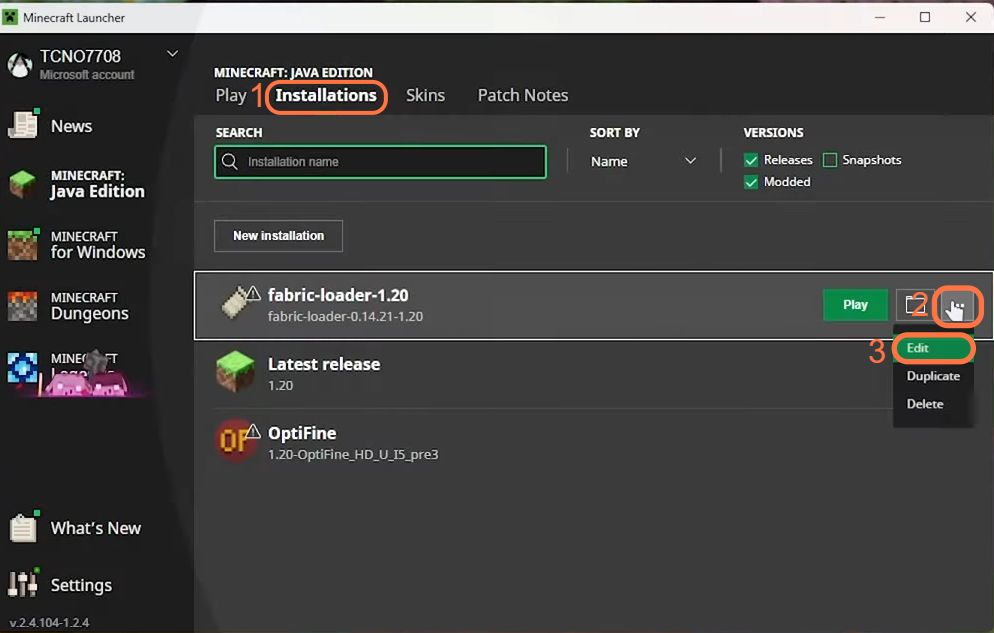Viewport: 994px width, 633px height.
Task: Choose Duplicate from the context menu
Action: [x=933, y=376]
